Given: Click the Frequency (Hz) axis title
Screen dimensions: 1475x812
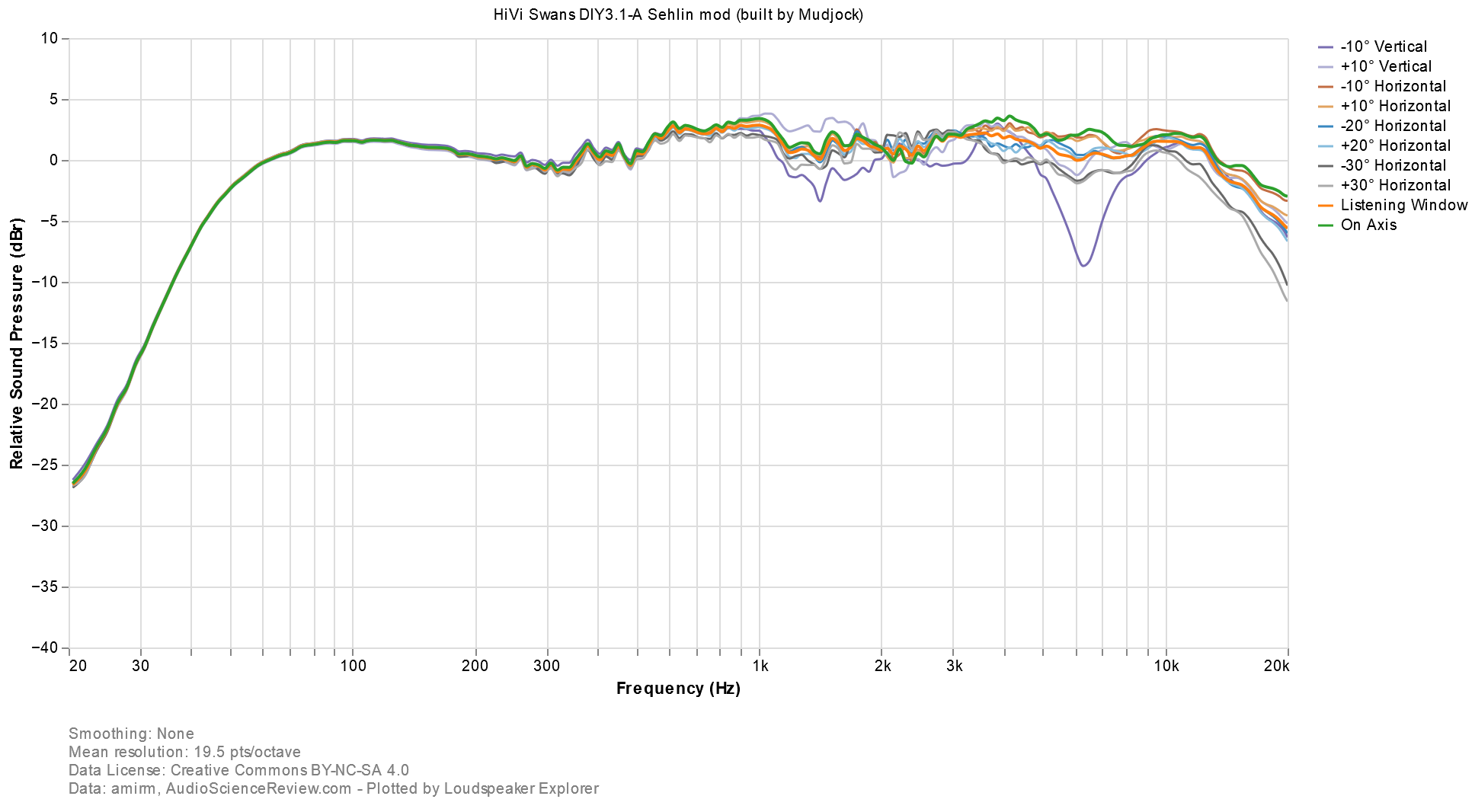Looking at the screenshot, I should point(678,689).
